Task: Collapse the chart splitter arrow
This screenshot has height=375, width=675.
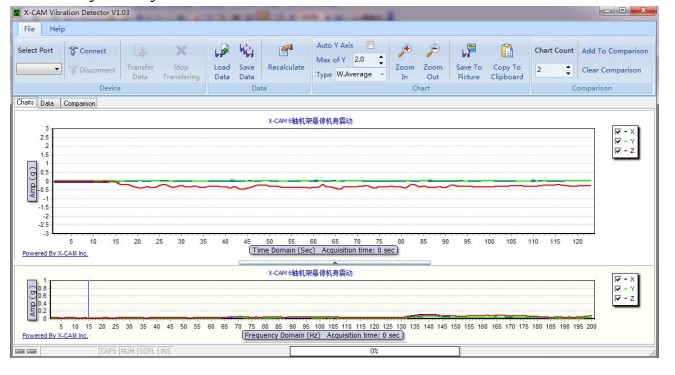Action: click(335, 263)
